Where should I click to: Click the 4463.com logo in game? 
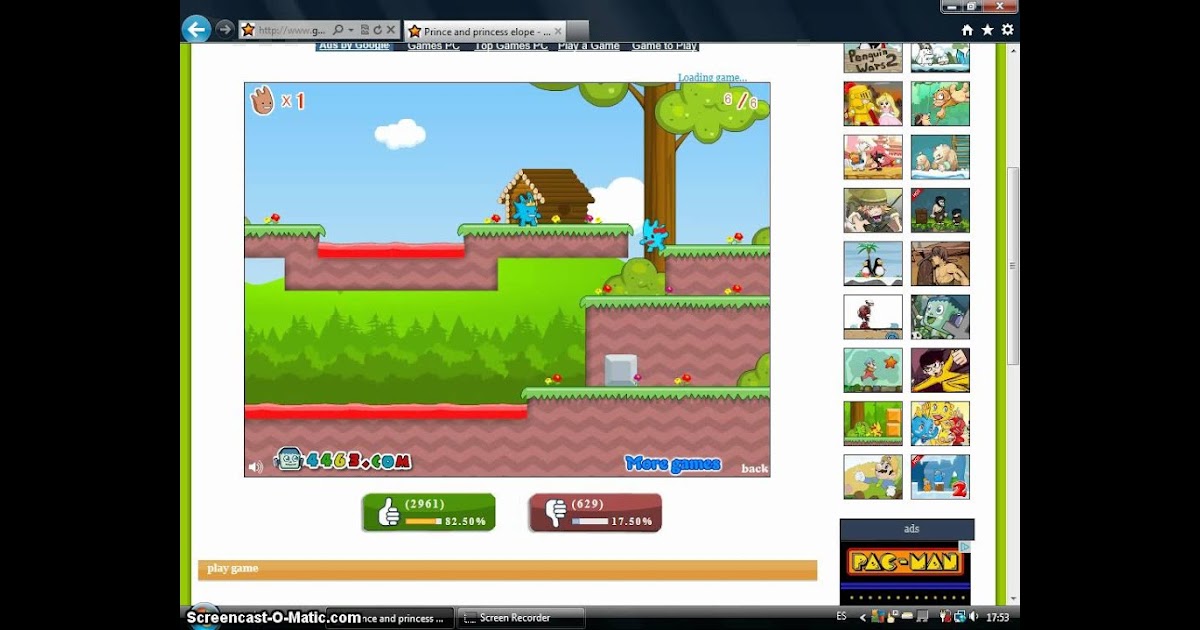pyautogui.click(x=342, y=460)
